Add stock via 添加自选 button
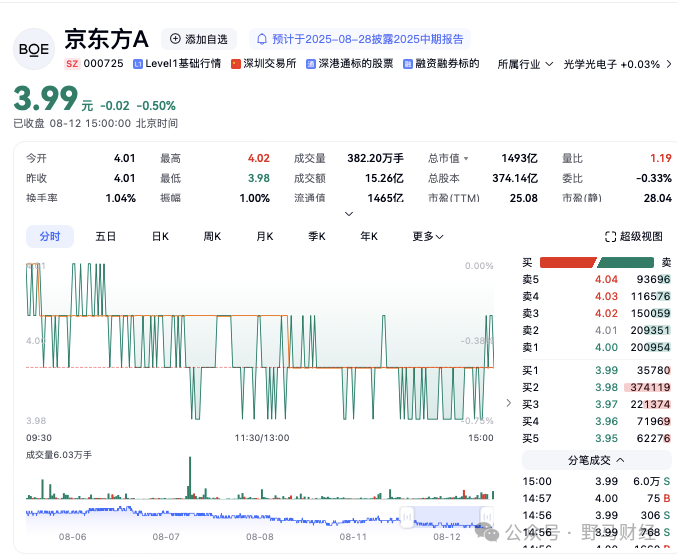The width and height of the screenshot is (677, 559). coord(199,39)
